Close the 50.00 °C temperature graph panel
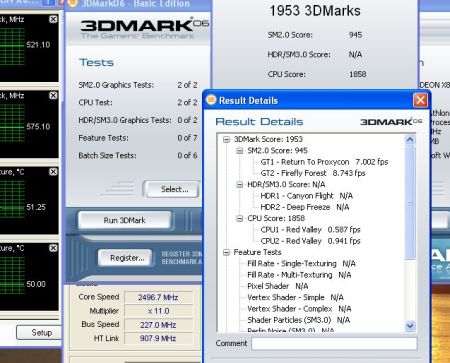This screenshot has height=363, width=450. coord(53,248)
